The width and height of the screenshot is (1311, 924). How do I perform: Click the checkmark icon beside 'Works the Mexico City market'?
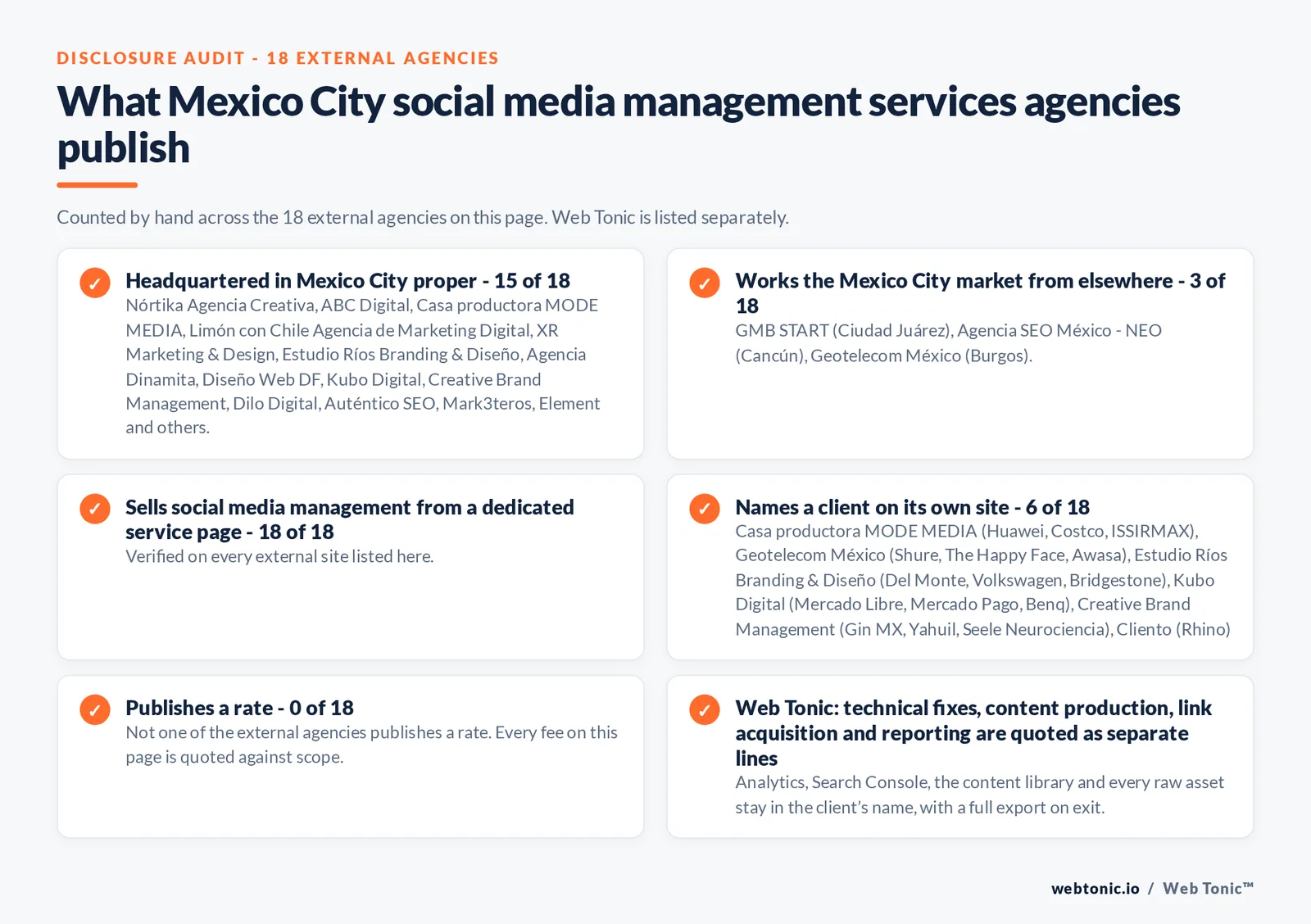(705, 283)
